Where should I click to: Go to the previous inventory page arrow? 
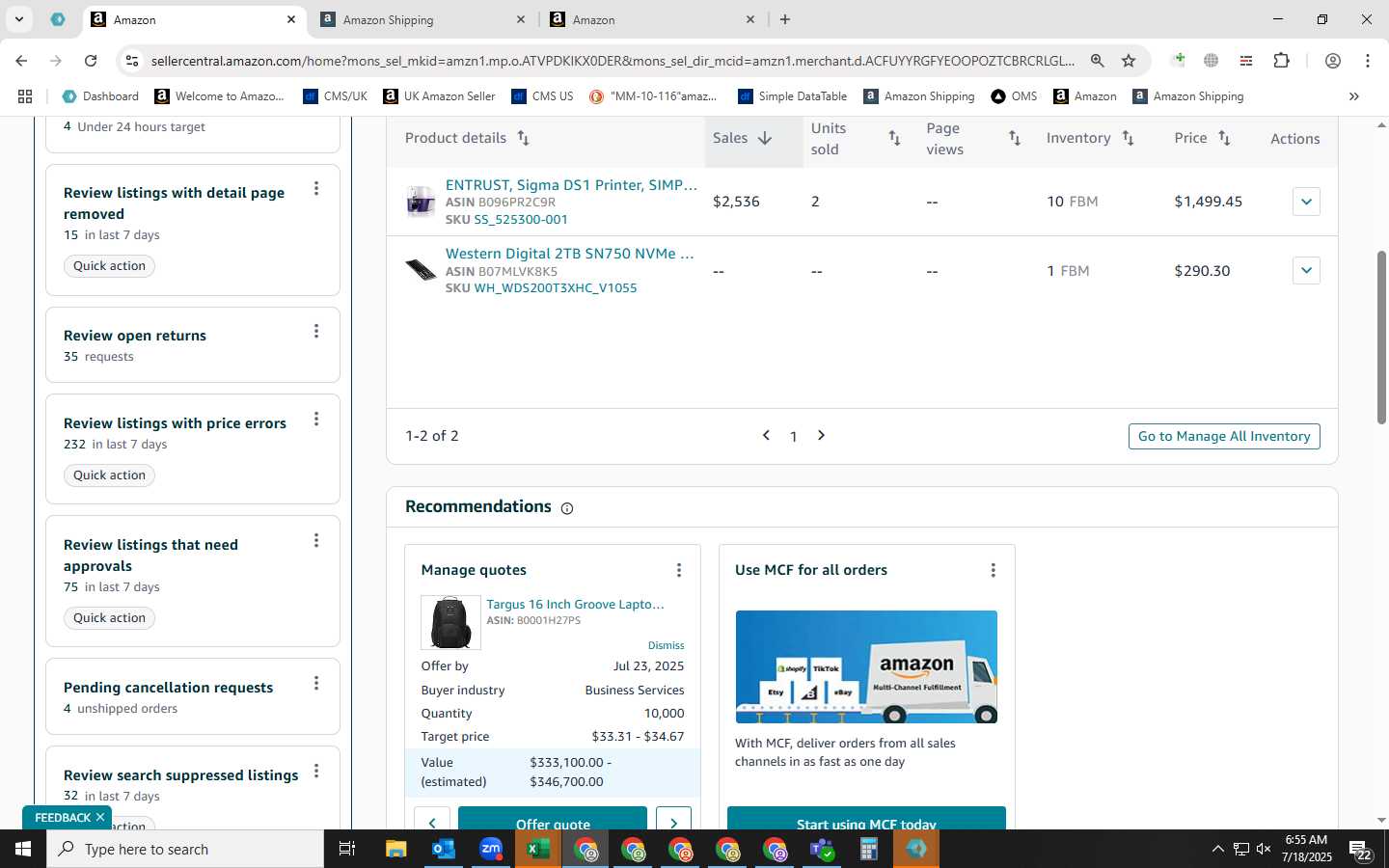766,436
